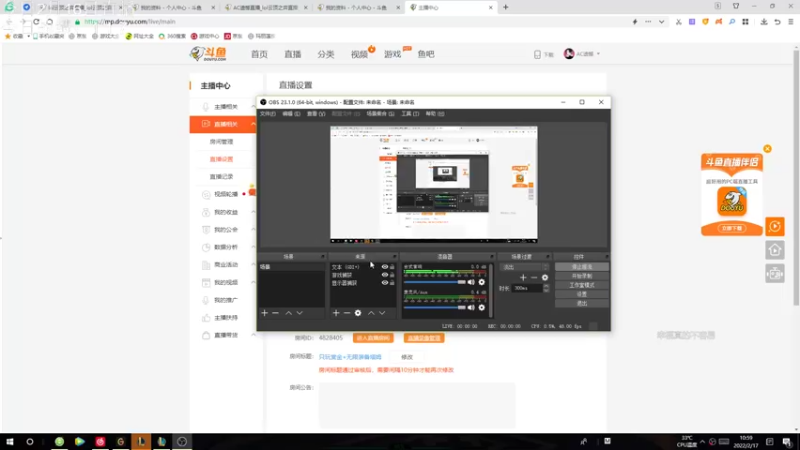The width and height of the screenshot is (800, 450).
Task: Open the scene transition type dropdown
Action: tap(525, 267)
